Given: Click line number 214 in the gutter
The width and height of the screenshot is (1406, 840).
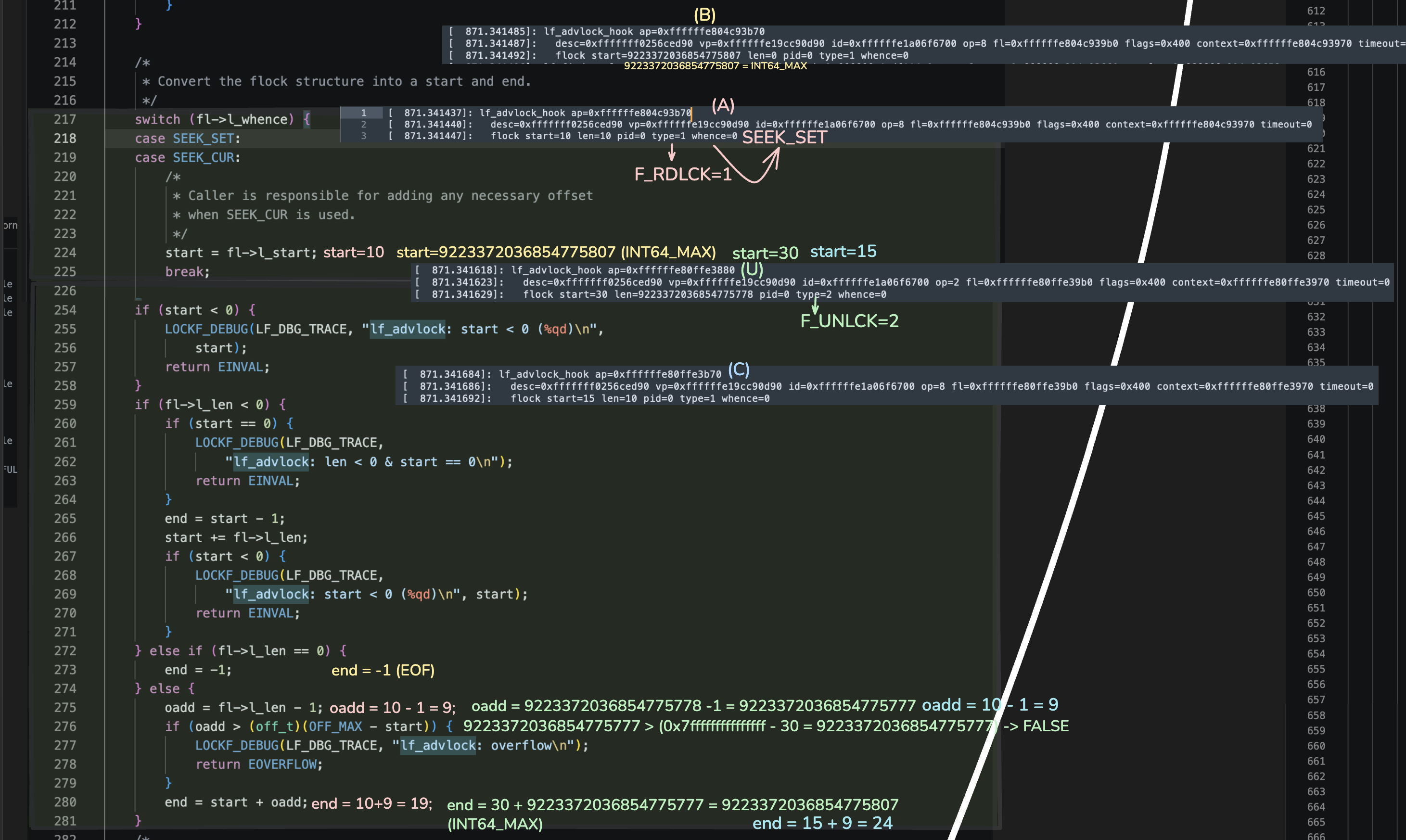Looking at the screenshot, I should click(x=65, y=62).
